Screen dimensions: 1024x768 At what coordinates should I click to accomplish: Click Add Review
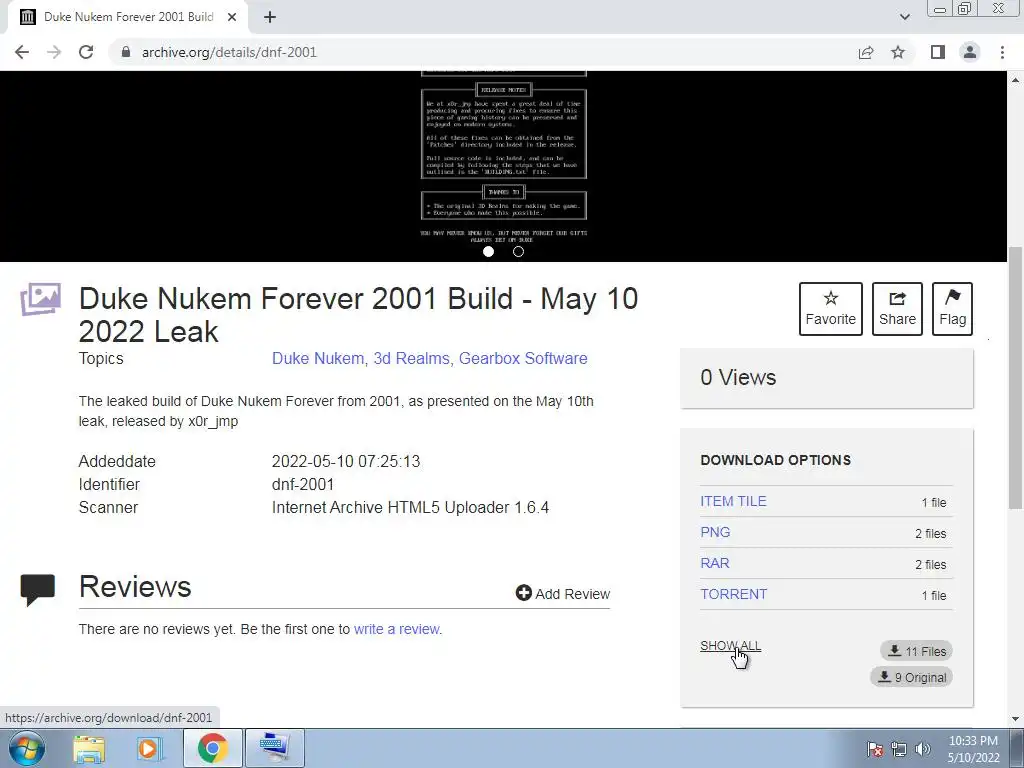pyautogui.click(x=563, y=593)
